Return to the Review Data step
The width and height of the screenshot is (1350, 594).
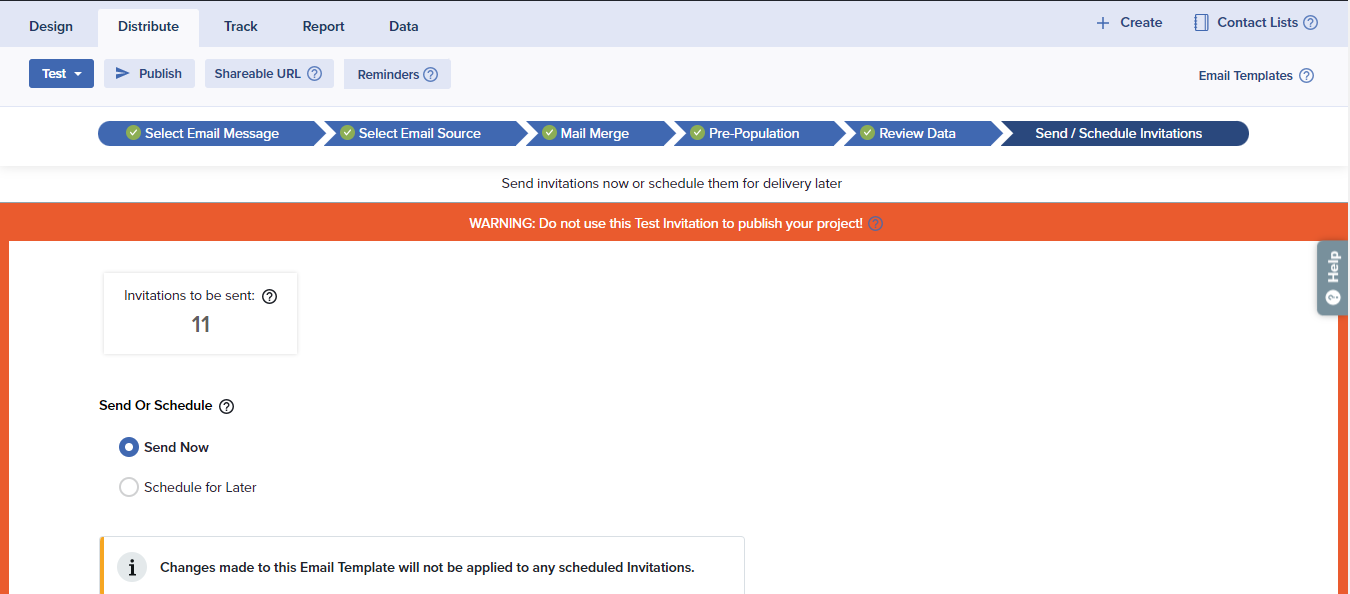click(916, 134)
